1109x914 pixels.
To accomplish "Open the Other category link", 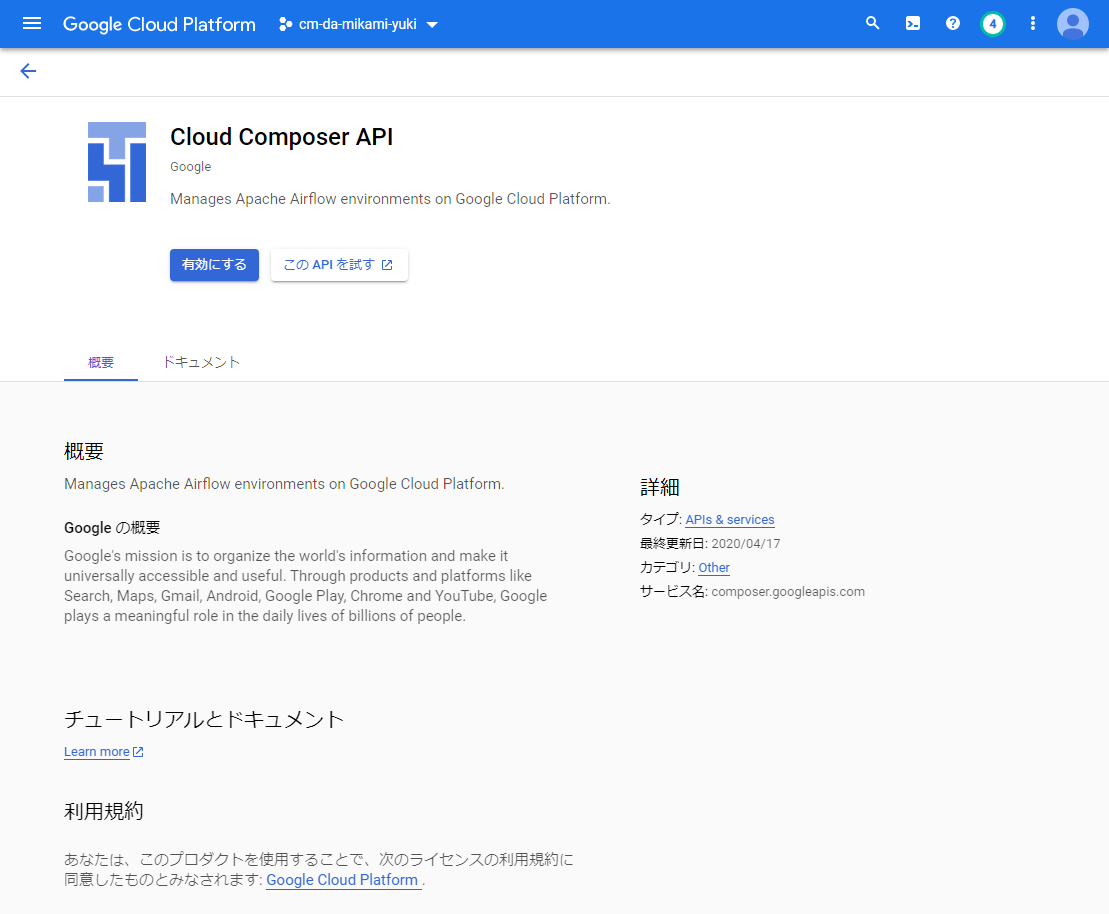I will (713, 567).
